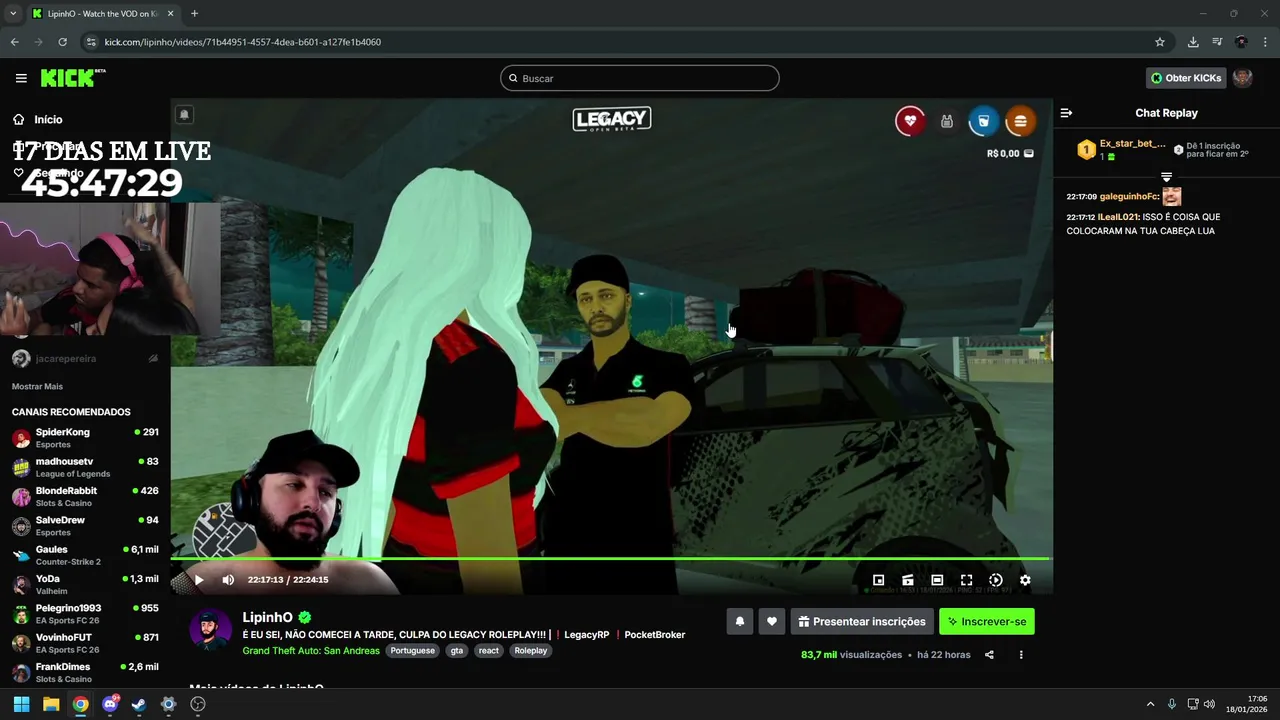Open VovinhoFUT recommended channel
The image size is (1280, 720).
tap(85, 643)
